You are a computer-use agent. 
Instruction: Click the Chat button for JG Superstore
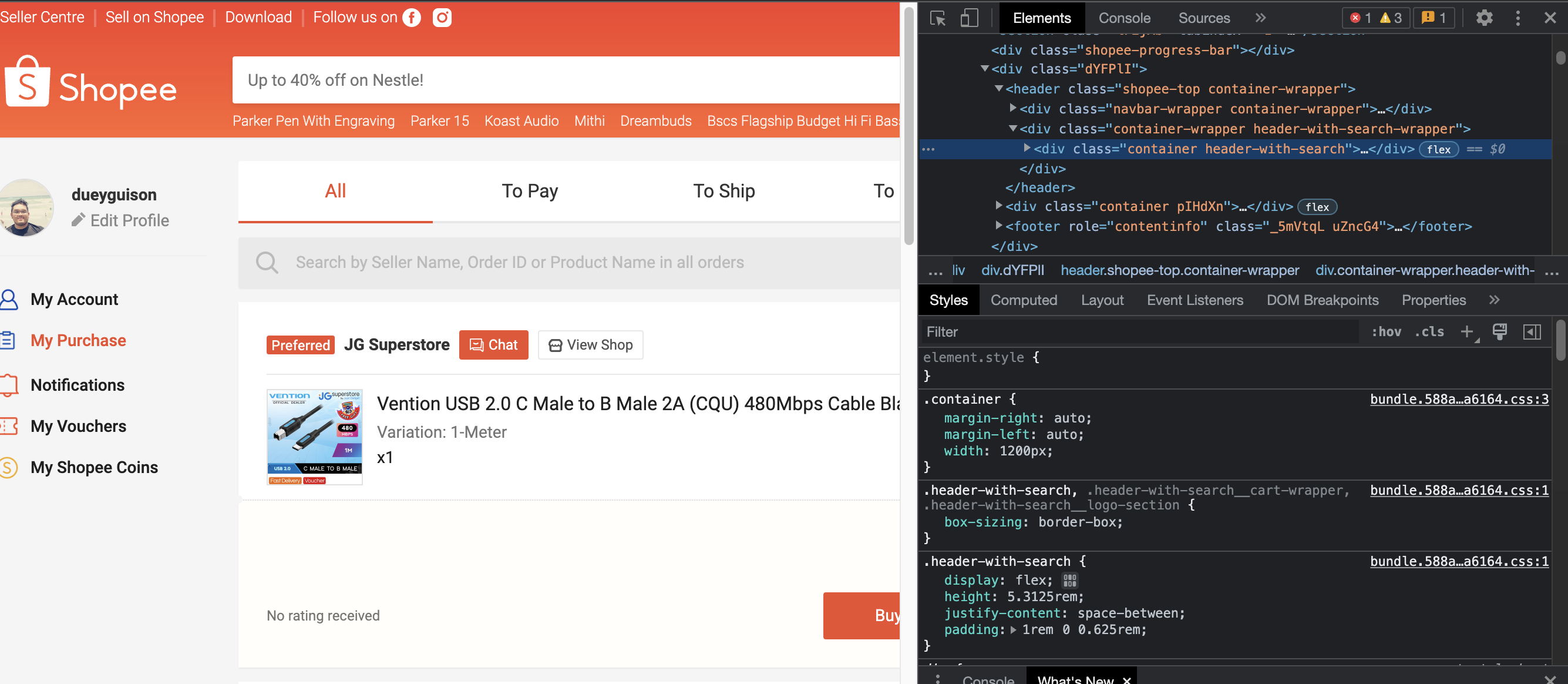[x=493, y=345]
